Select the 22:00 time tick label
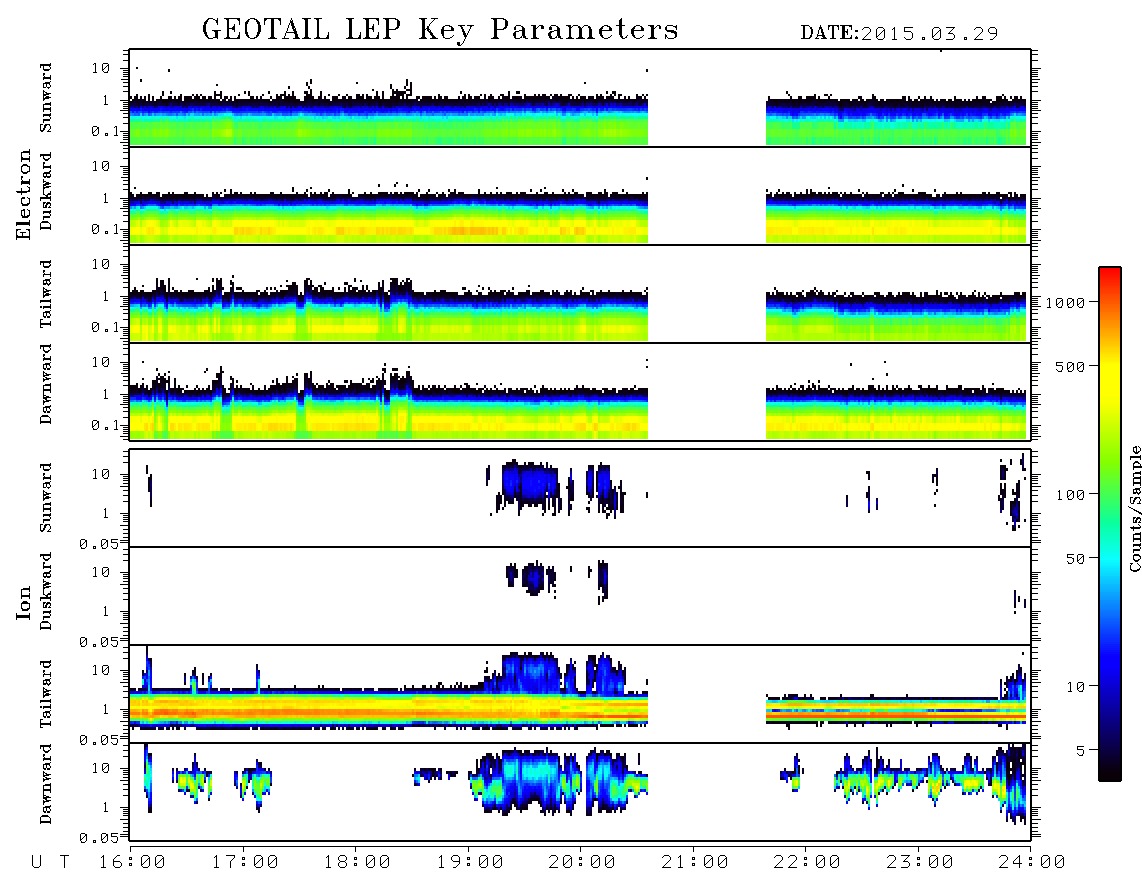The width and height of the screenshot is (1142, 880). [808, 863]
